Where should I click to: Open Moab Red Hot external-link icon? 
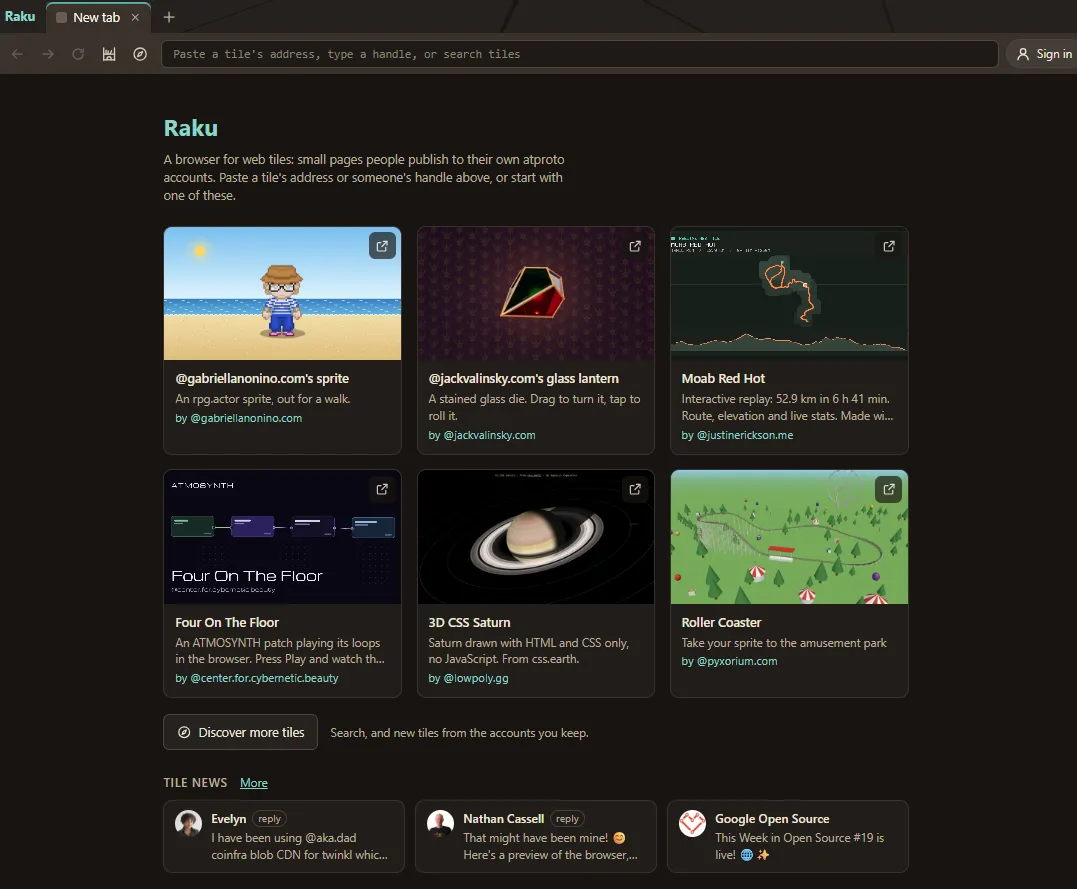click(889, 246)
